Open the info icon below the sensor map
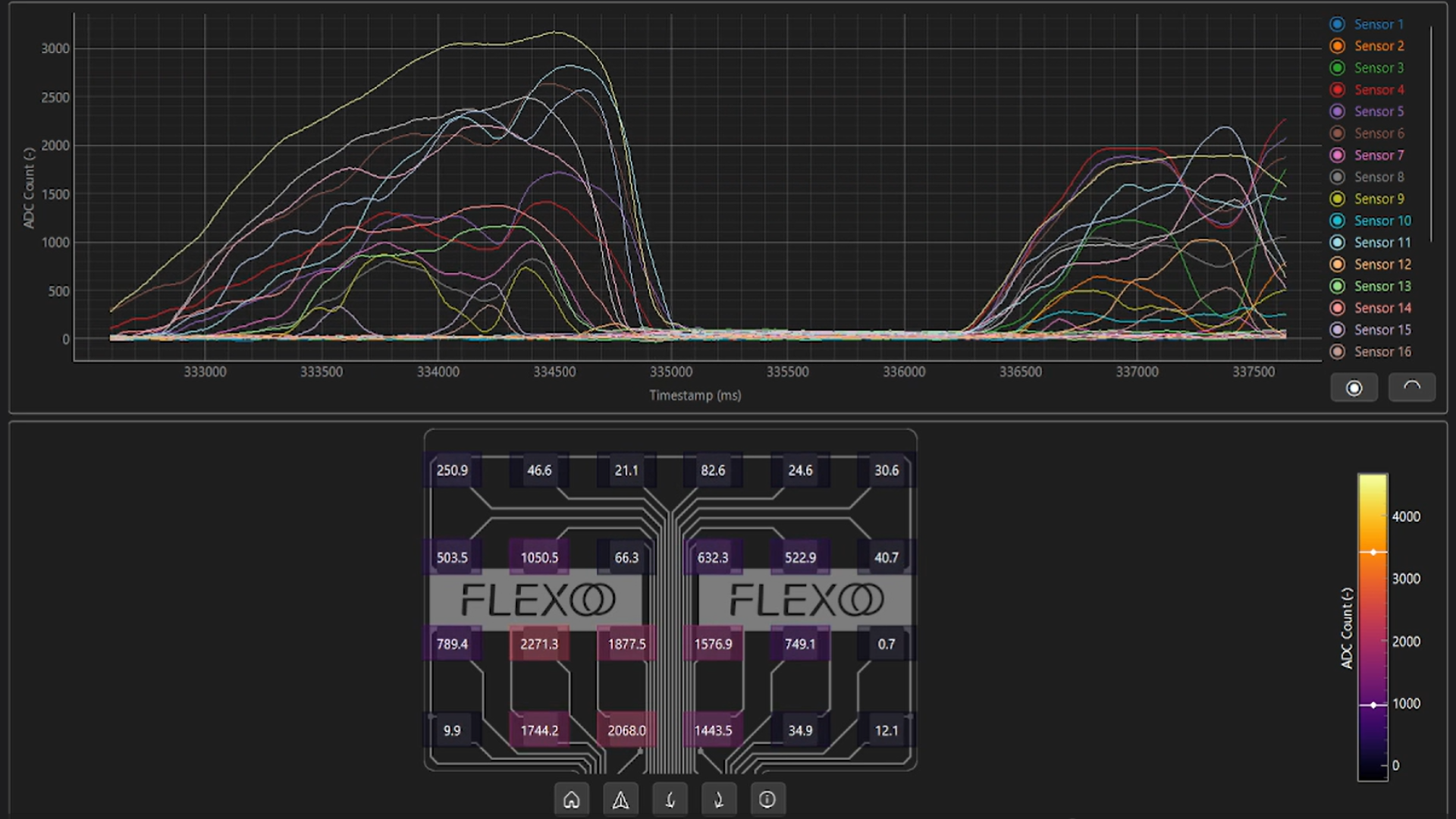Screen dimensions: 1456x819 click(767, 799)
